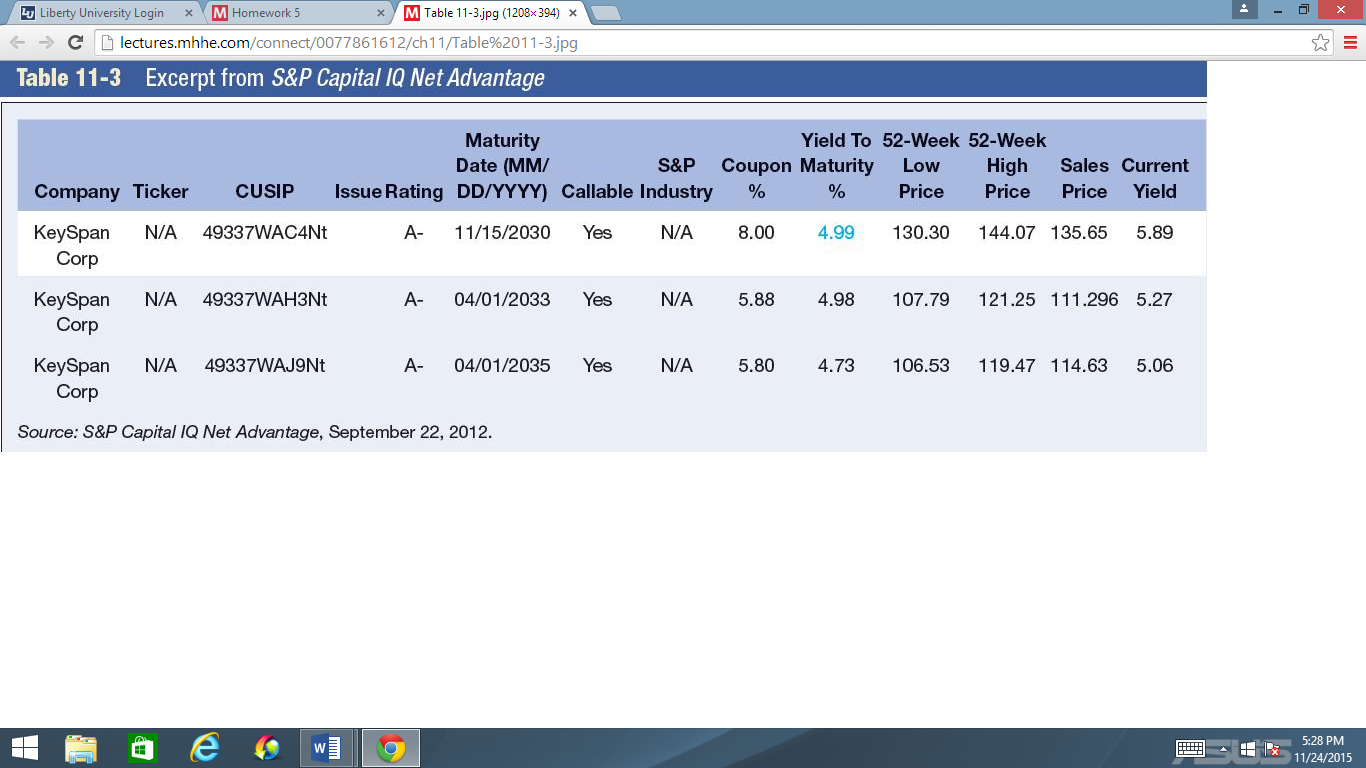1366x768 pixels.
Task: Click the address bar URL field
Action: tap(400, 43)
